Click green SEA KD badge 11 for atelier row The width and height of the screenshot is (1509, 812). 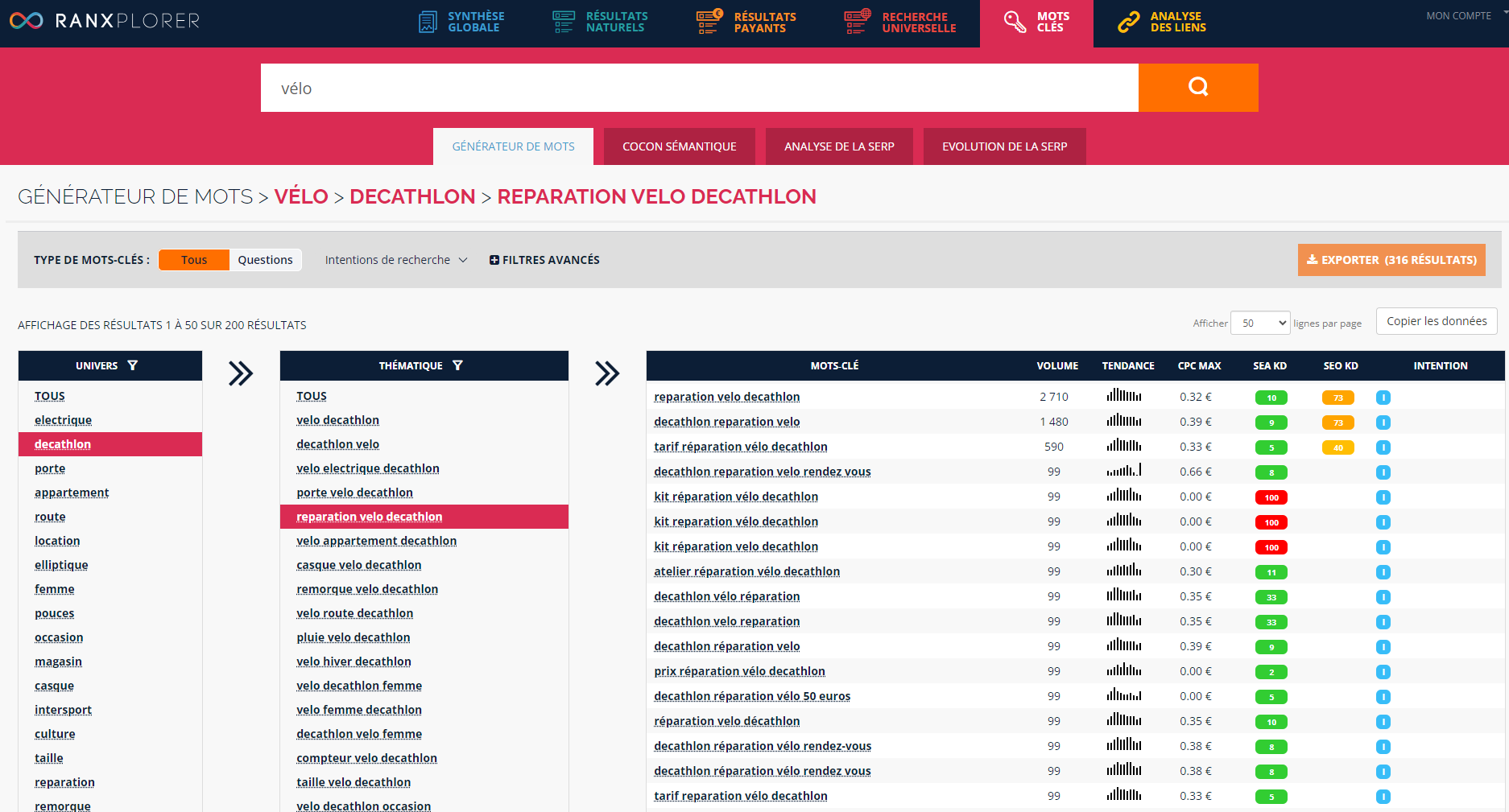(1271, 572)
